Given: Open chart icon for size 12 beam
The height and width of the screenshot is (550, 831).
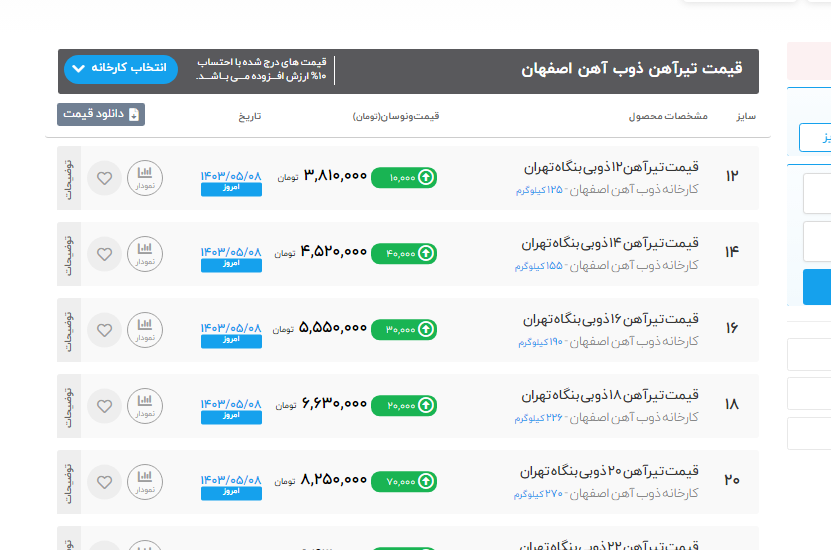Looking at the screenshot, I should (145, 179).
